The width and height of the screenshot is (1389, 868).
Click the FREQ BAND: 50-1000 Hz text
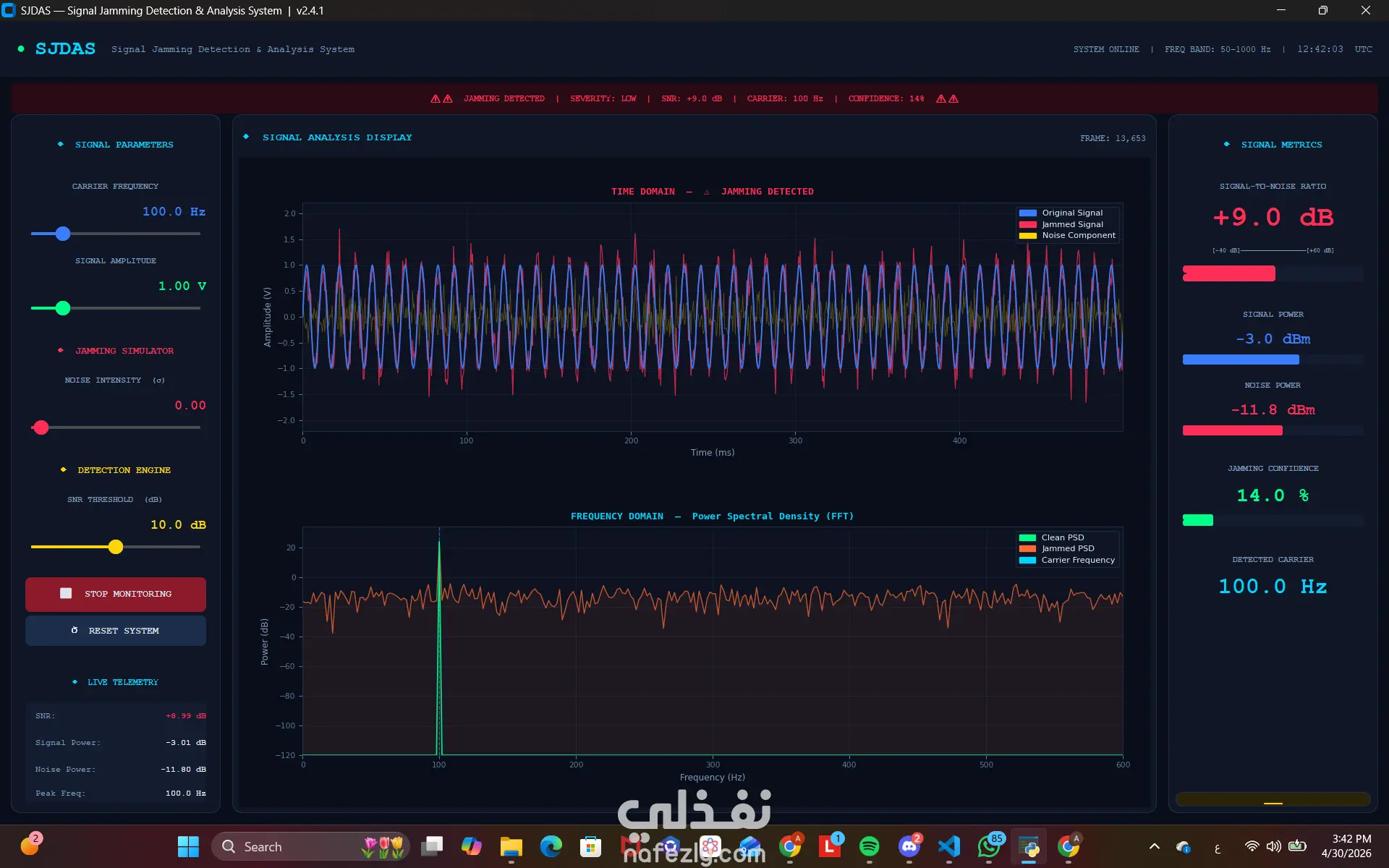click(x=1218, y=49)
